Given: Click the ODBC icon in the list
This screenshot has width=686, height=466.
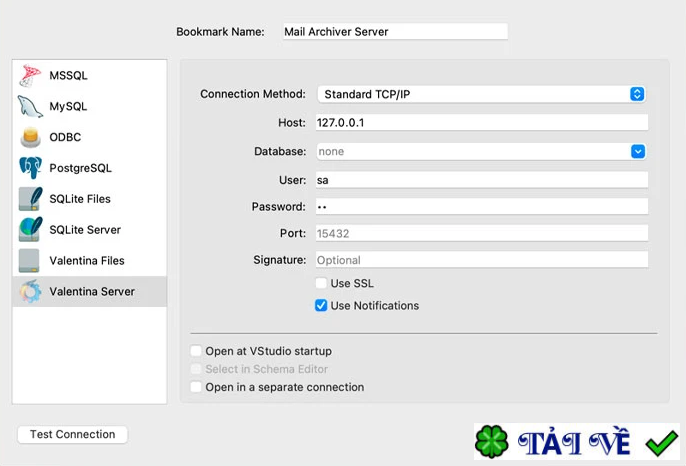Looking at the screenshot, I should [30, 137].
